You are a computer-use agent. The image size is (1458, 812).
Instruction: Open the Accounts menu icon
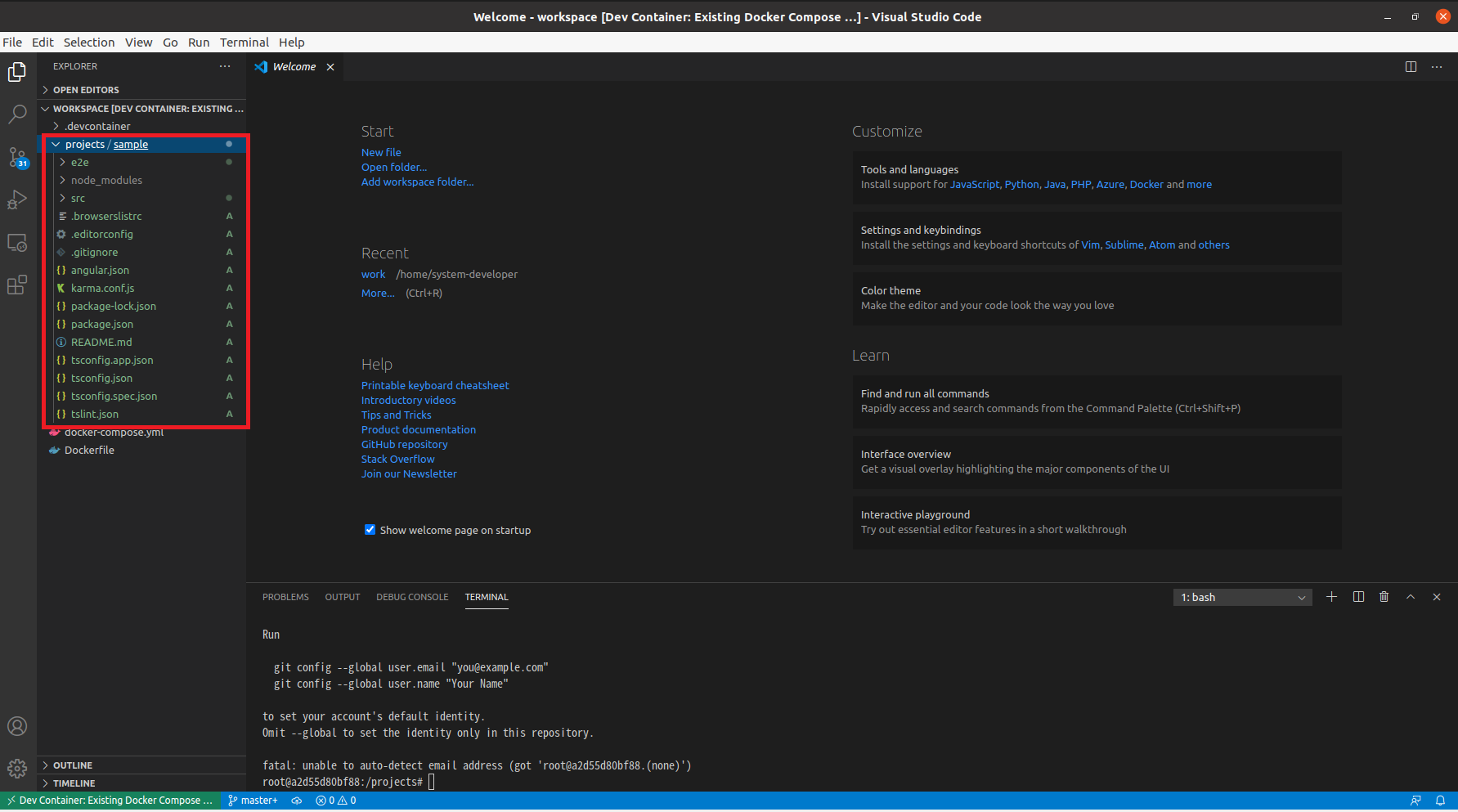(17, 726)
